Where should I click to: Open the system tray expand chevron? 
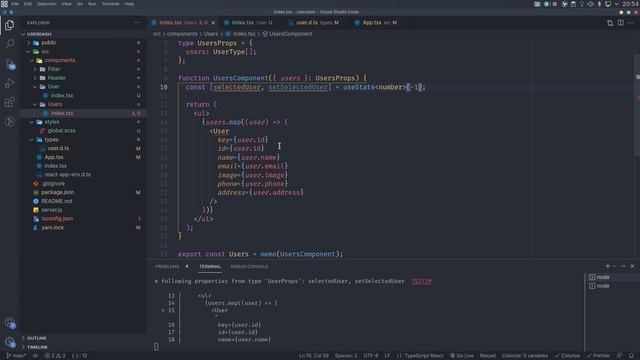[617, 4]
